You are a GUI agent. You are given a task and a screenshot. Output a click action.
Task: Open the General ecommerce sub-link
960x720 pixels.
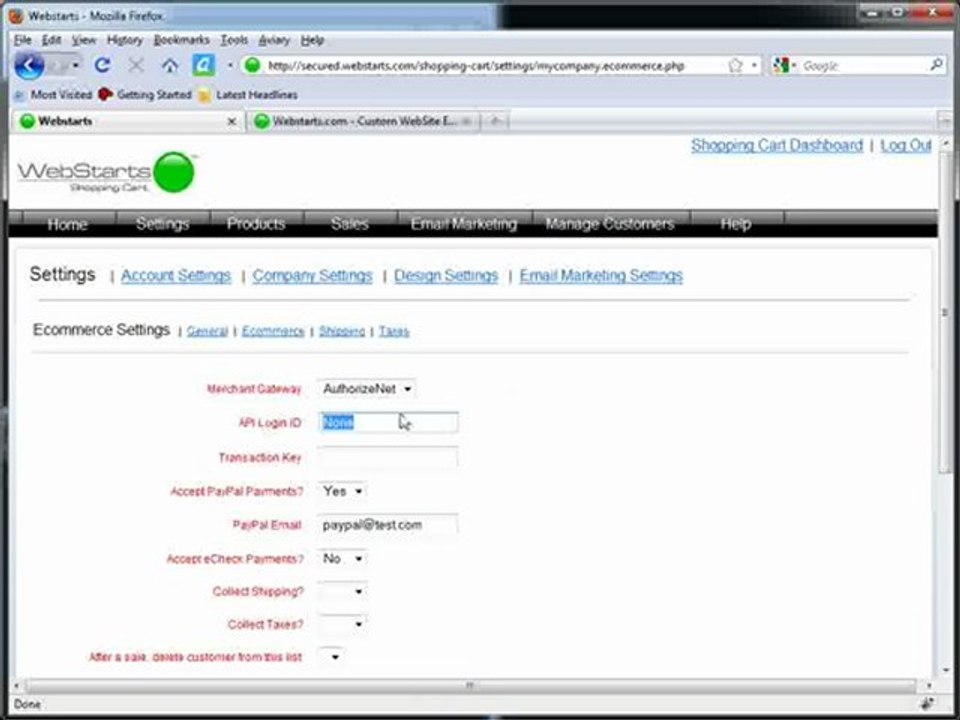click(x=207, y=331)
